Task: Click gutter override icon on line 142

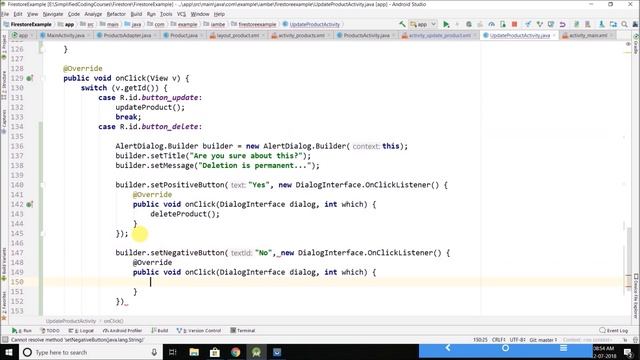Action: click(29, 204)
